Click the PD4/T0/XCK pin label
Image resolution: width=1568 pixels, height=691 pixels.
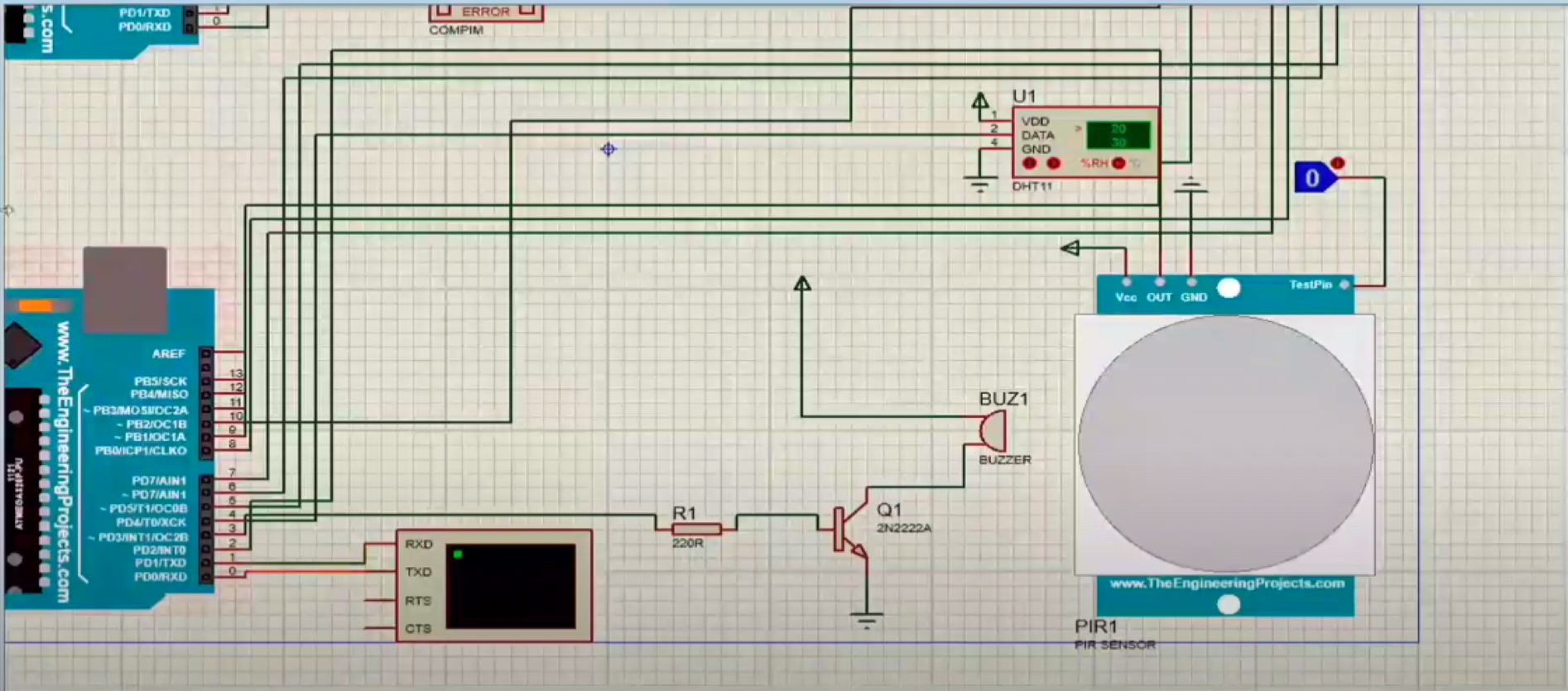tap(152, 522)
